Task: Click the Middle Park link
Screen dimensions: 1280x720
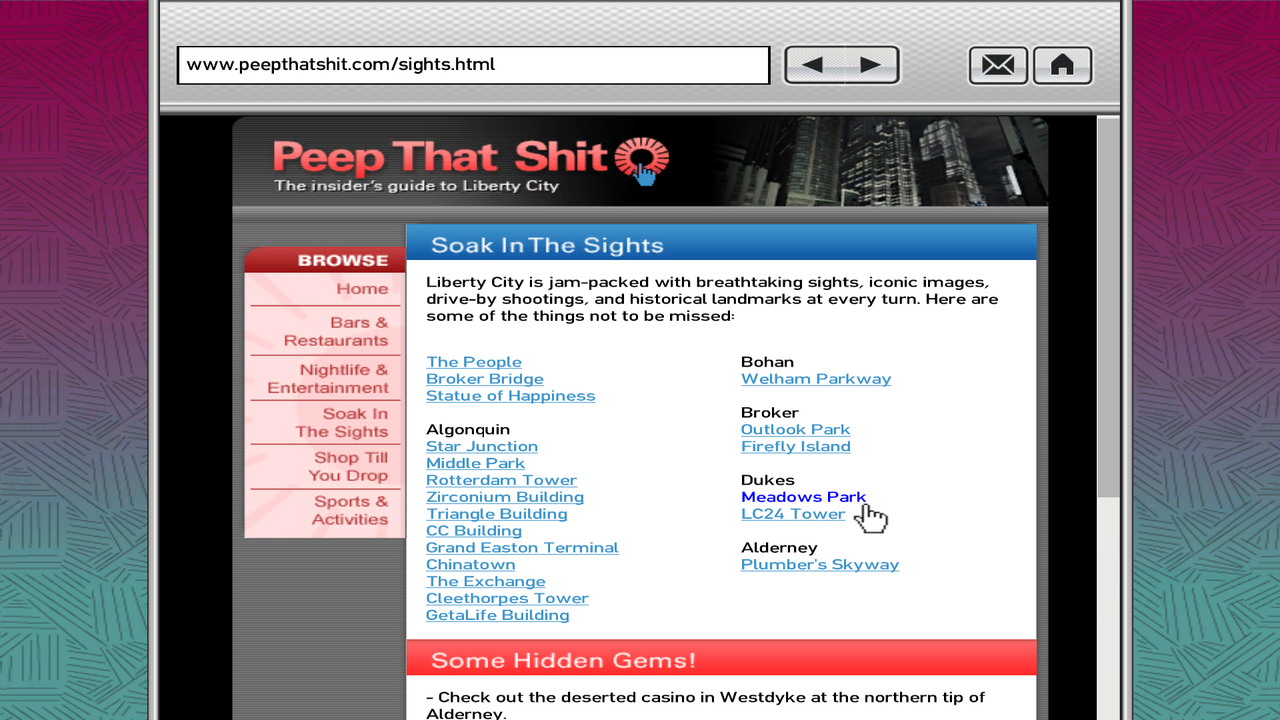Action: (x=476, y=463)
